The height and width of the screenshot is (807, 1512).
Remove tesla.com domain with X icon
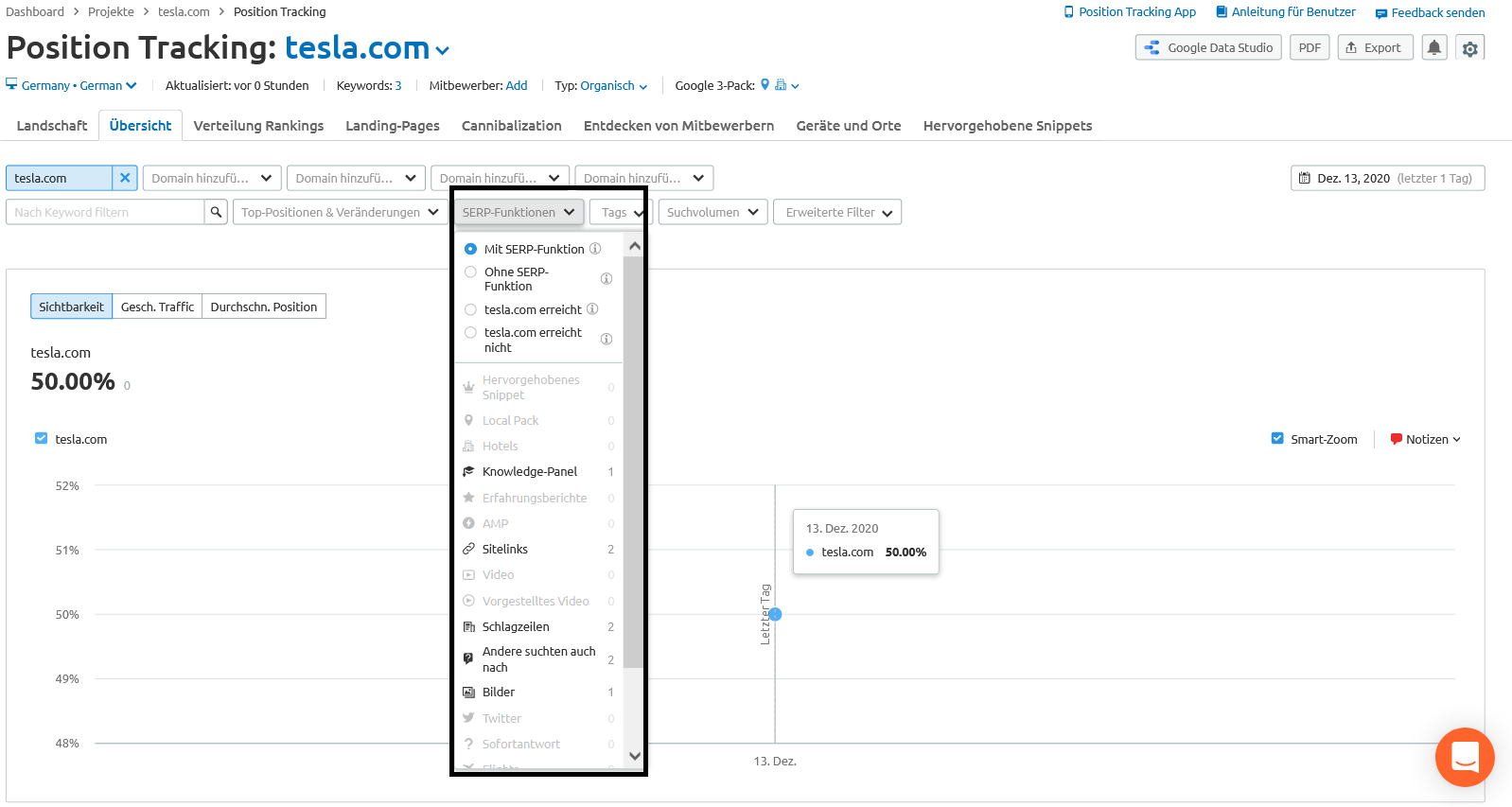click(125, 178)
